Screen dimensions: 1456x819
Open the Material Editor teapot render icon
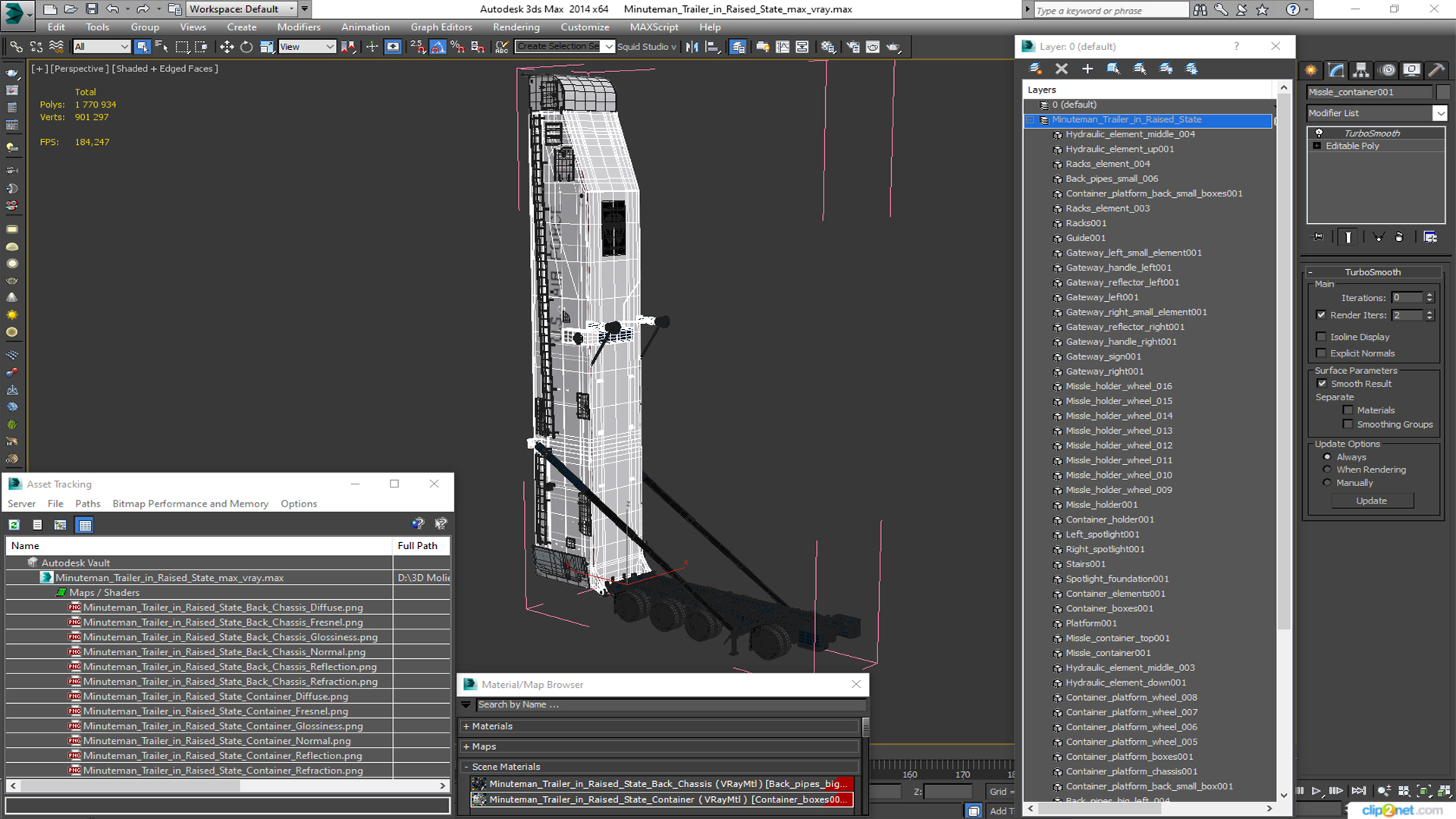[893, 47]
